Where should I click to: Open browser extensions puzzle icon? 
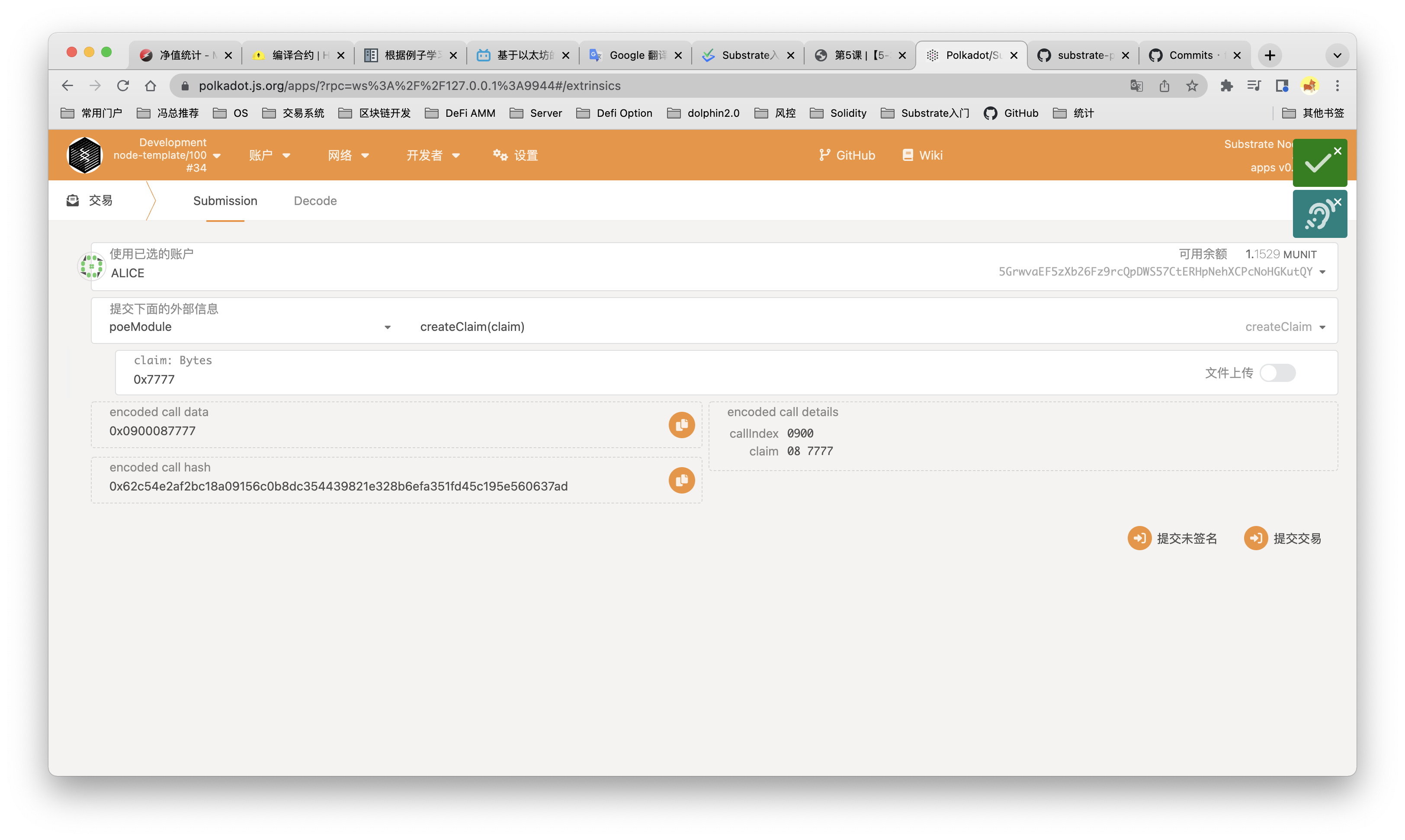(1226, 86)
